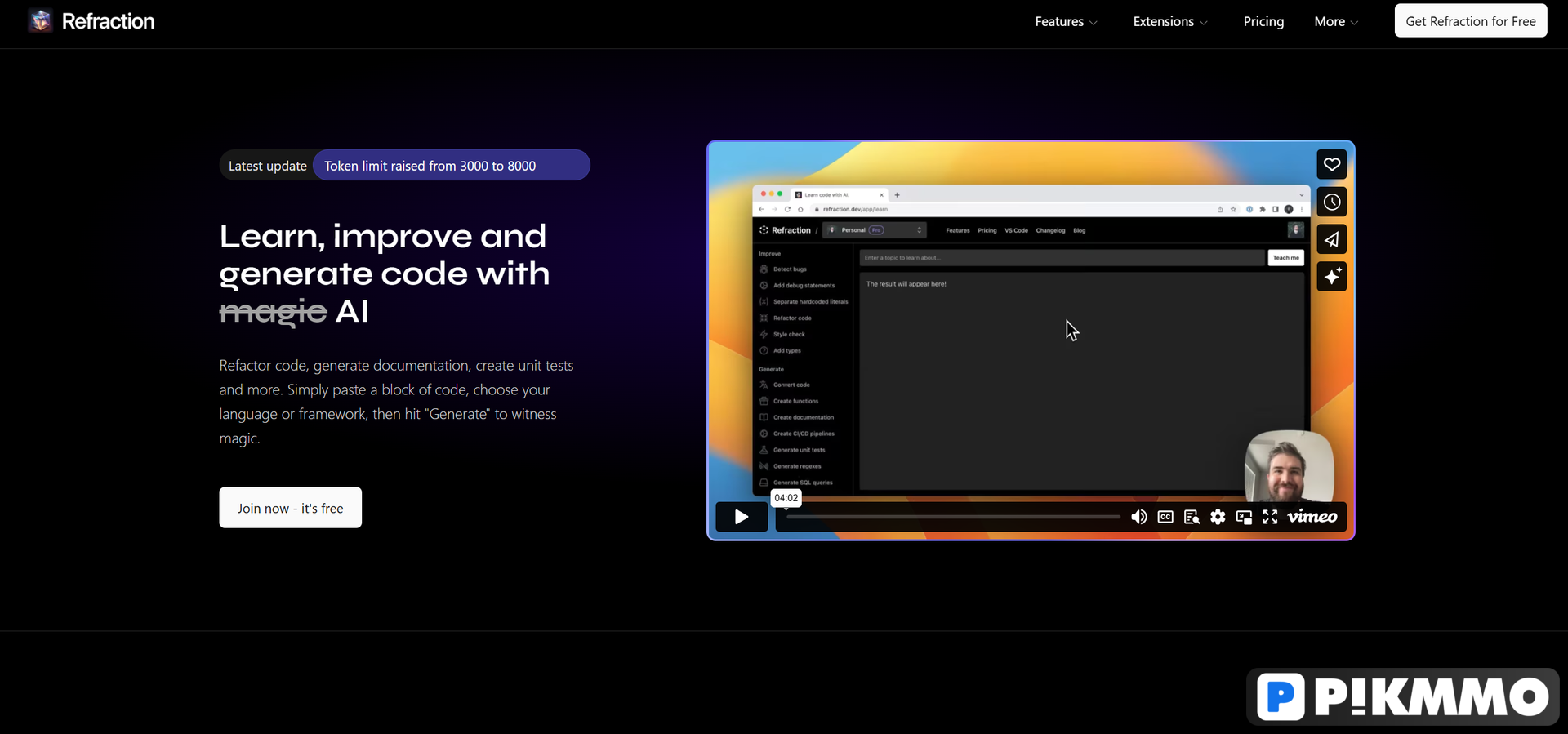Click Get Refraction for Free button
1568x734 pixels.
tap(1471, 21)
